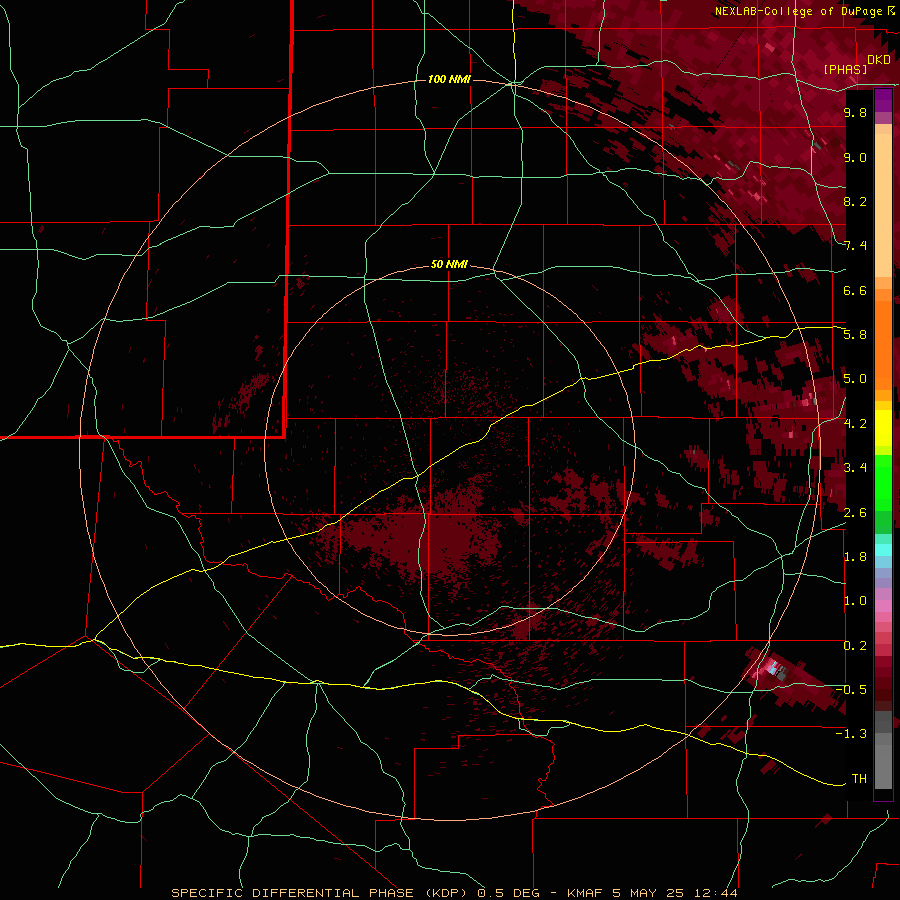Click the 9.8 value on the color scale
Image resolution: width=900 pixels, height=900 pixels.
855,113
